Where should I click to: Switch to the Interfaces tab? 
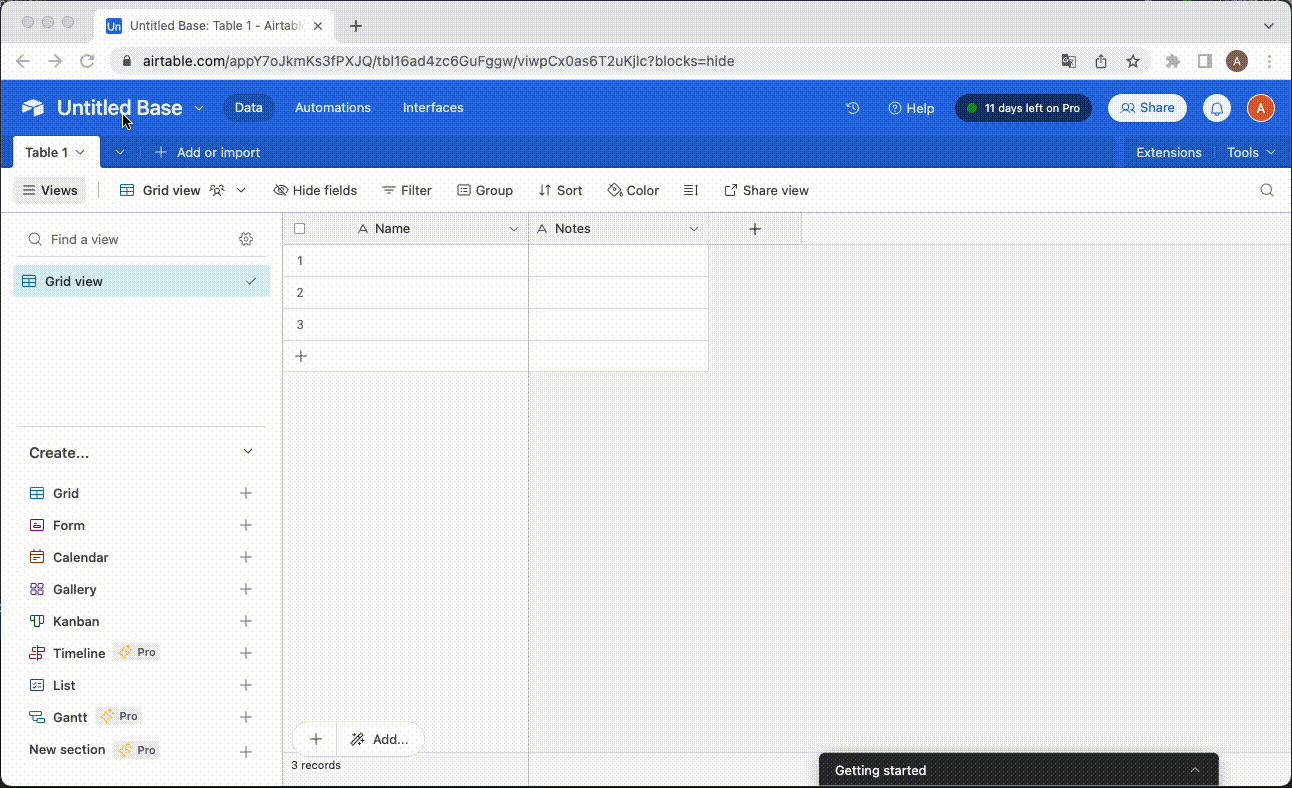pos(433,108)
